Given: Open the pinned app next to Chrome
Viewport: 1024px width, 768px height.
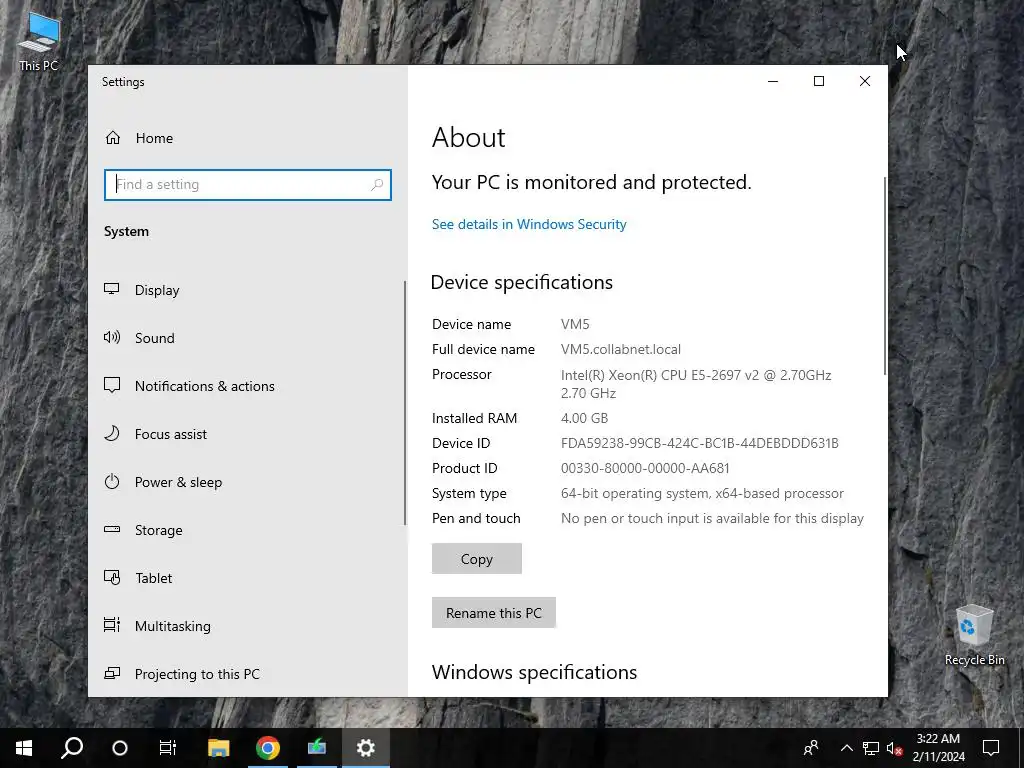Looking at the screenshot, I should 317,748.
